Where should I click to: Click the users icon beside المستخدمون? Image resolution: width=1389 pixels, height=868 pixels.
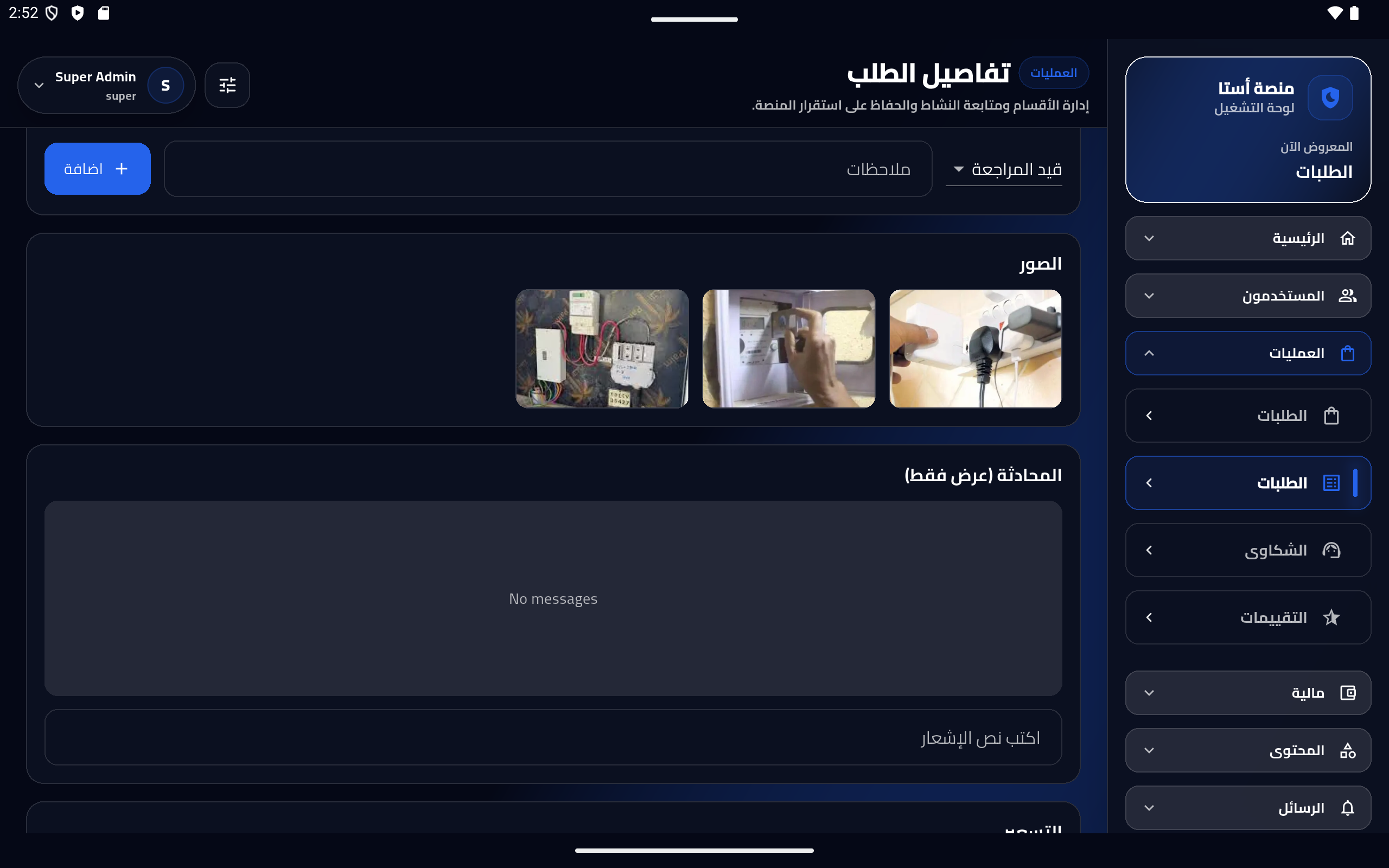pyautogui.click(x=1347, y=296)
